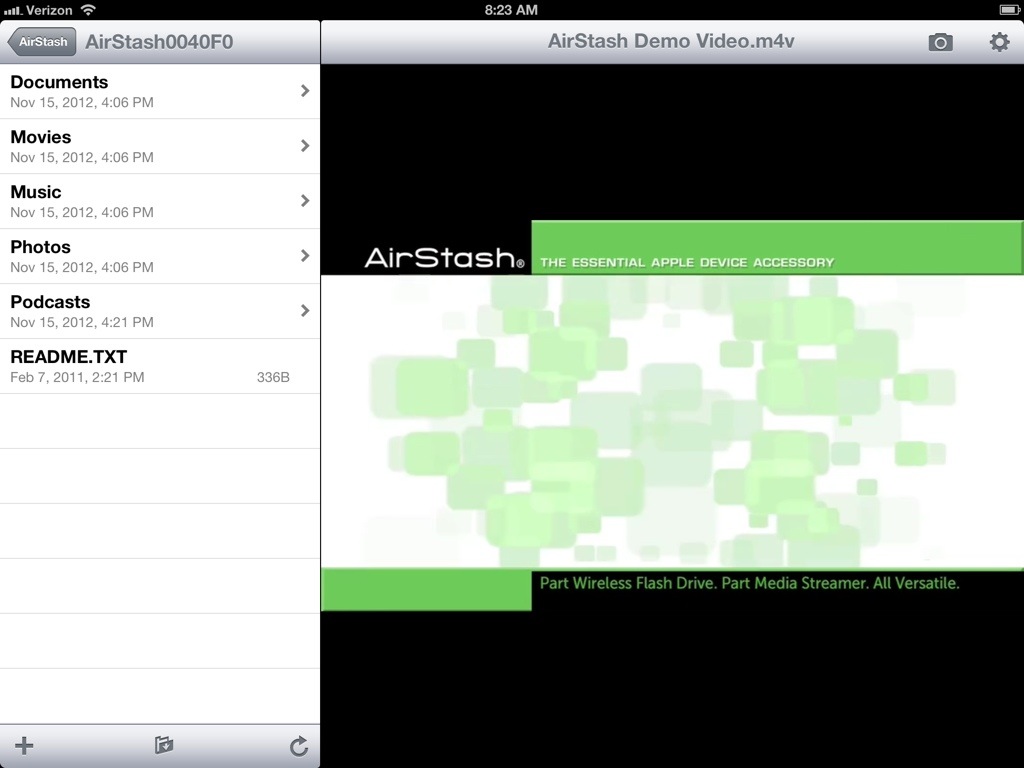Screen dimensions: 1024x768
Task: Tap the plus icon to add an item
Action: 24,745
